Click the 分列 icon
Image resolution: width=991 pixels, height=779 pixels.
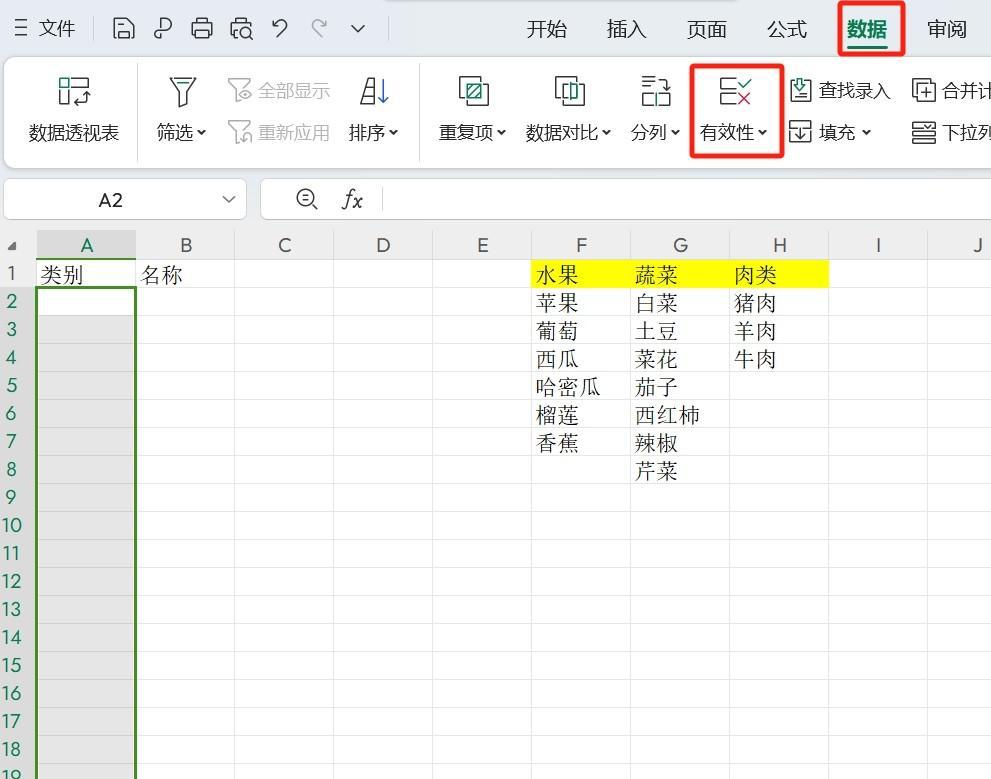click(x=655, y=91)
